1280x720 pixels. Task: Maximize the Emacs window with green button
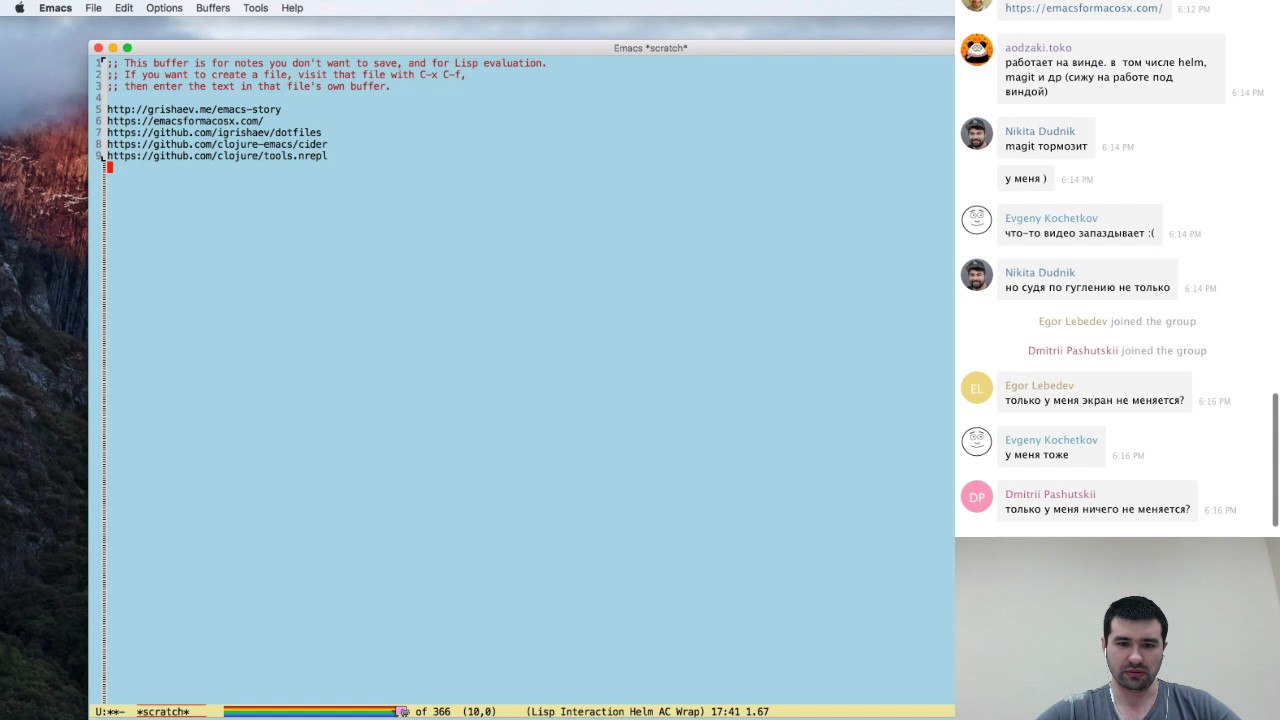[x=127, y=48]
